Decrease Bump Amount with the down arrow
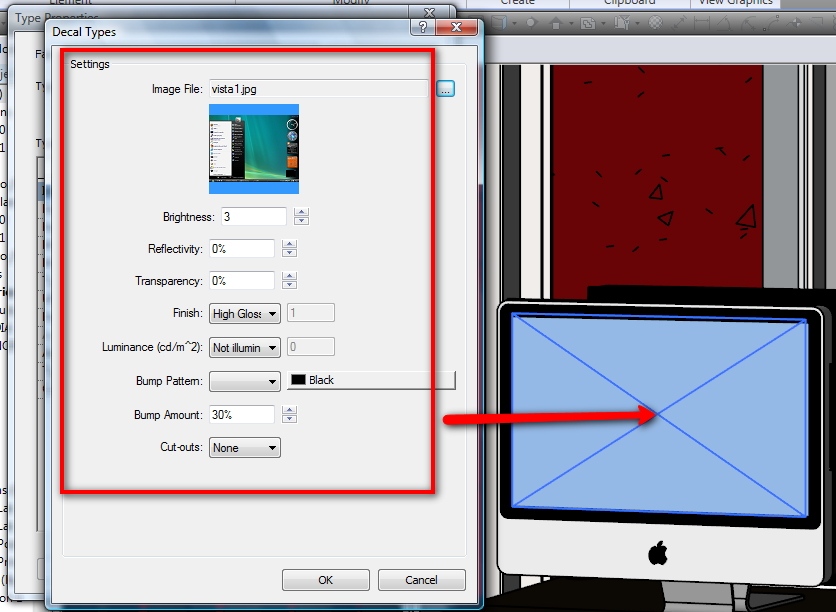The image size is (836, 612). [290, 418]
